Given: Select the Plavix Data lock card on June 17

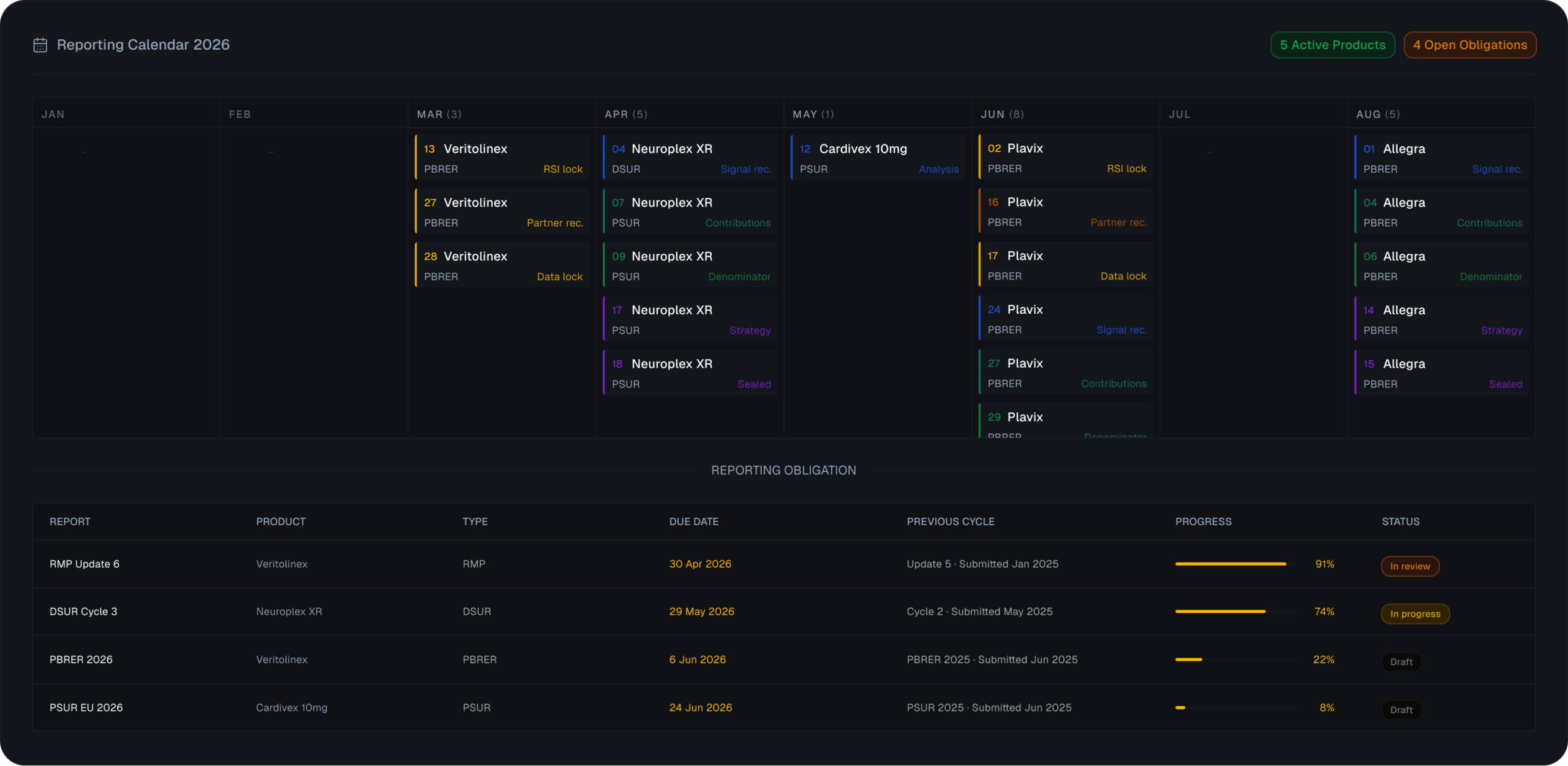Looking at the screenshot, I should point(1066,265).
